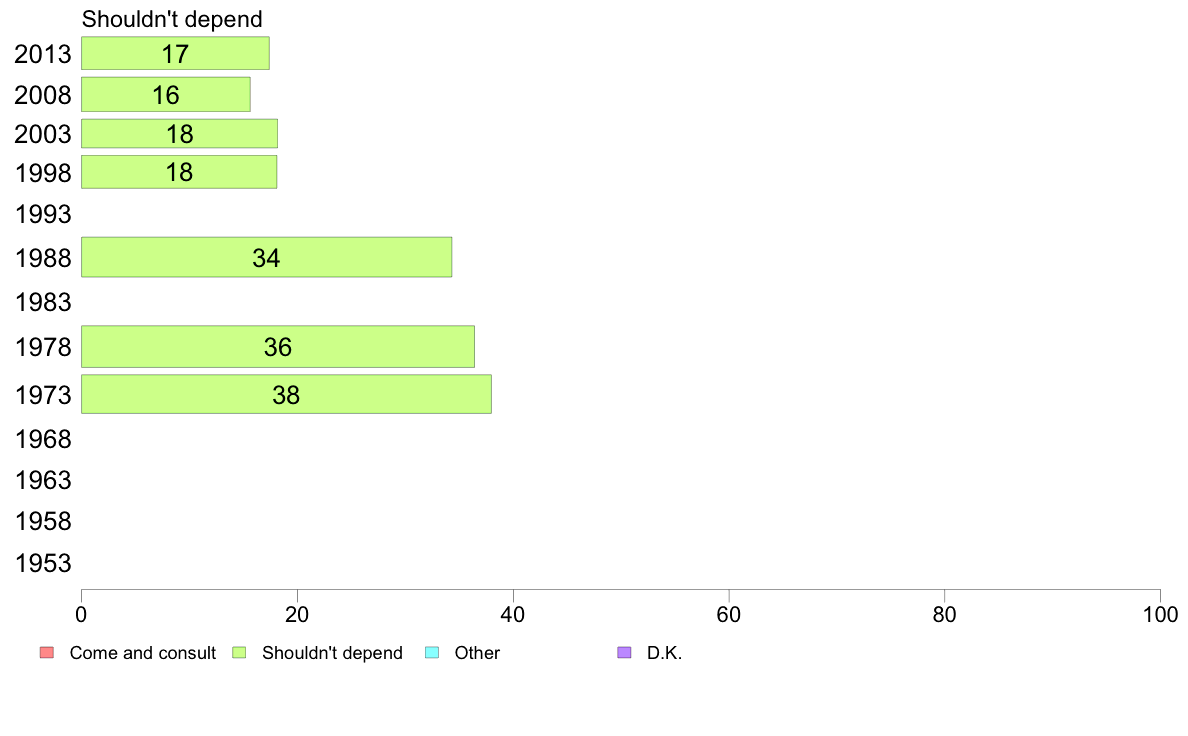Select the 1973 bar showing 38
1188x736 pixels.
pyautogui.click(x=286, y=395)
